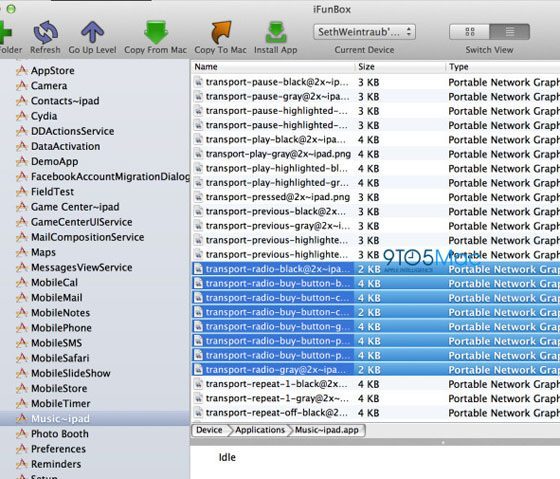Click the Refresh toolbar icon

(45, 32)
